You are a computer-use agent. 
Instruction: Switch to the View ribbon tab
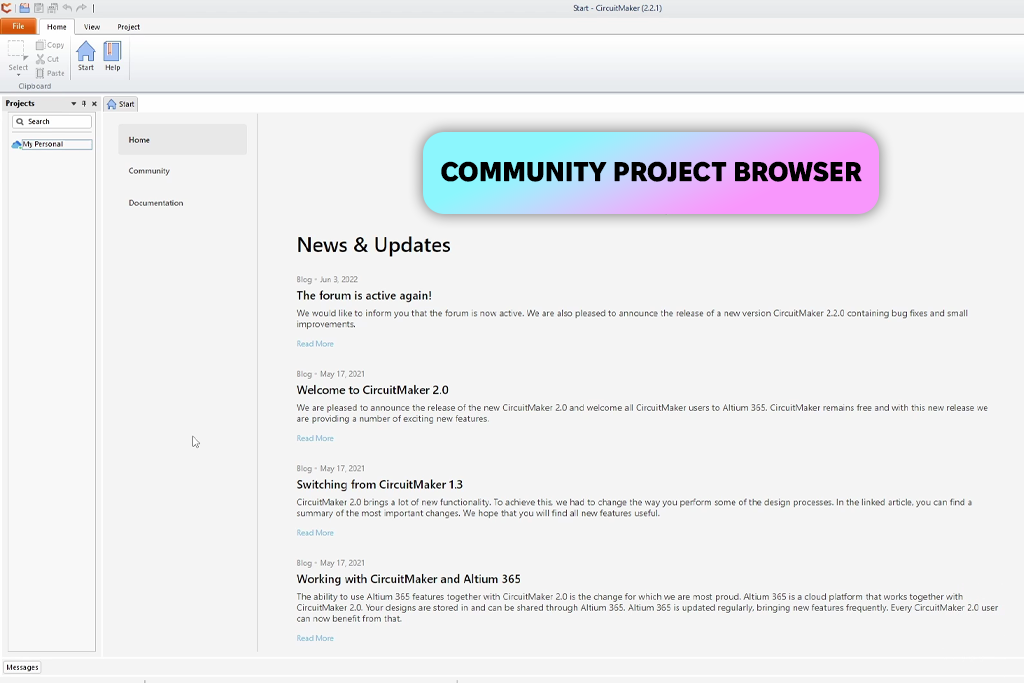point(92,27)
